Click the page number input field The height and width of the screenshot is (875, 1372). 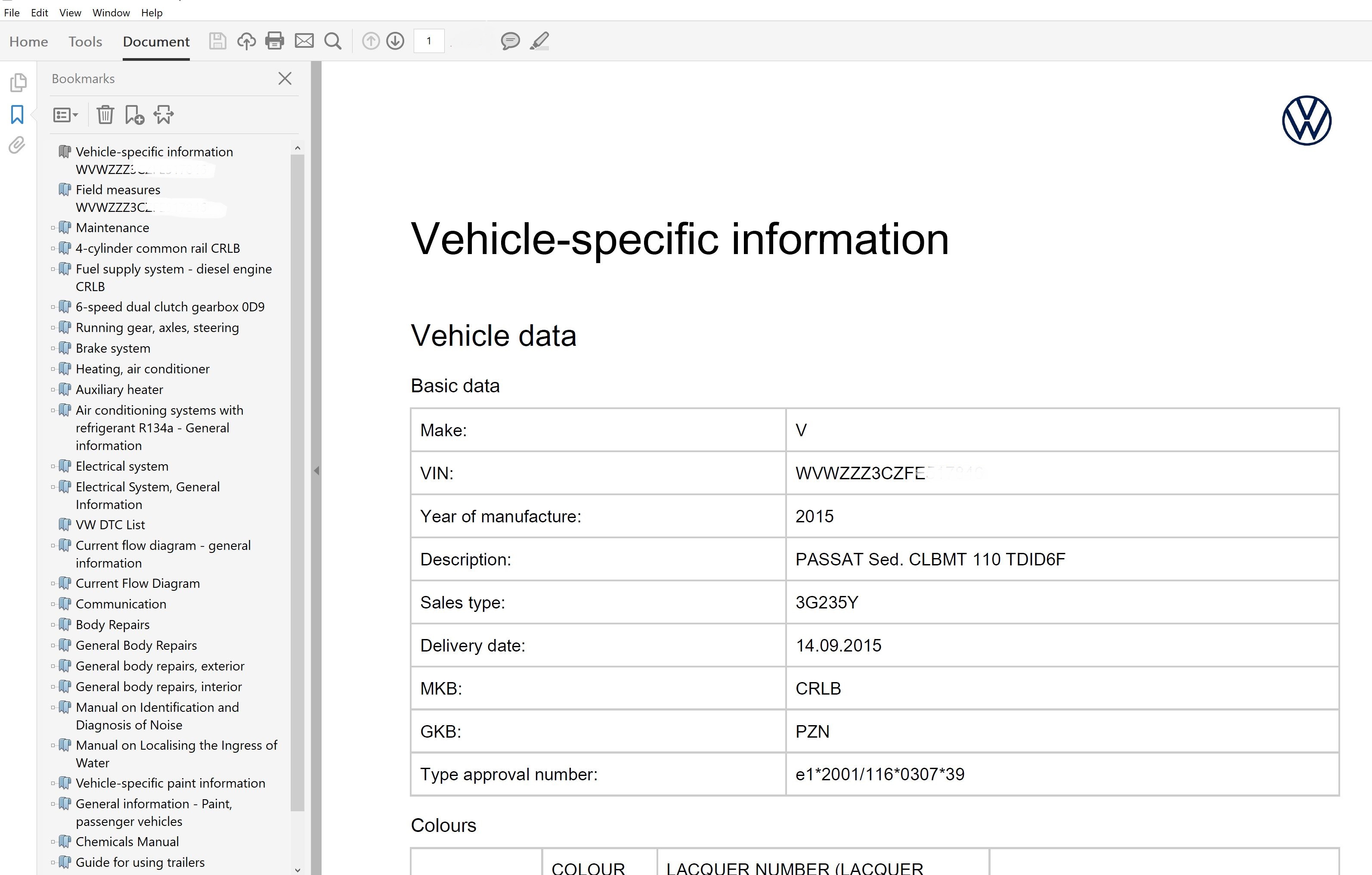coord(428,41)
